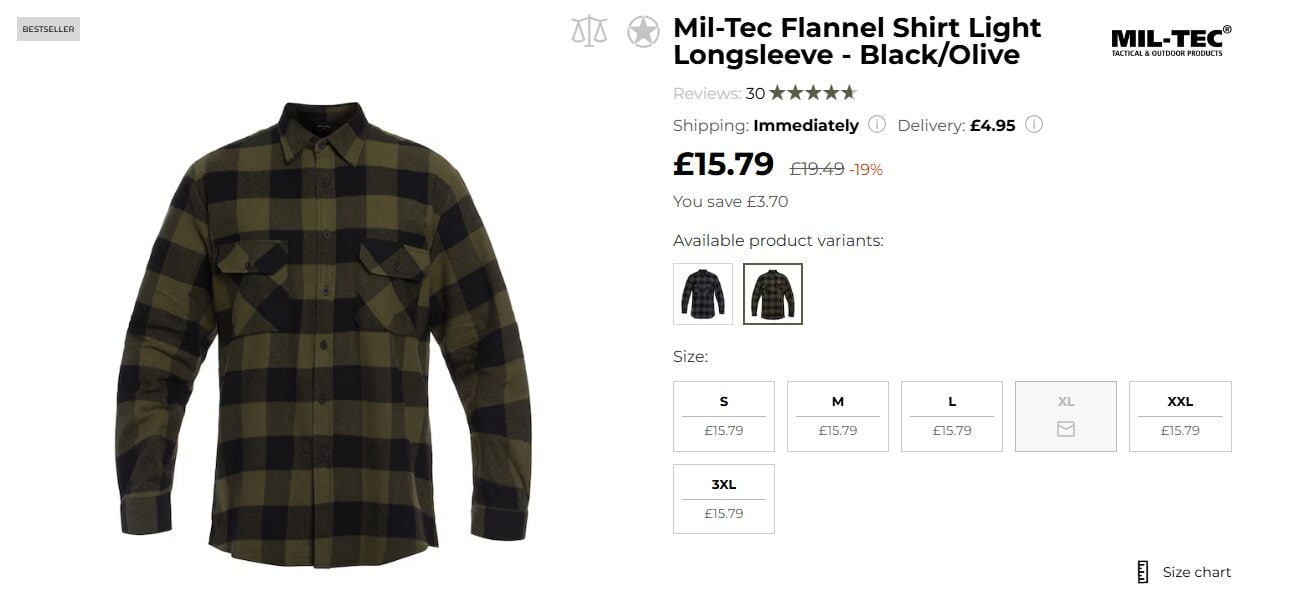Select size M option
1292x601 pixels.
pyautogui.click(x=837, y=416)
